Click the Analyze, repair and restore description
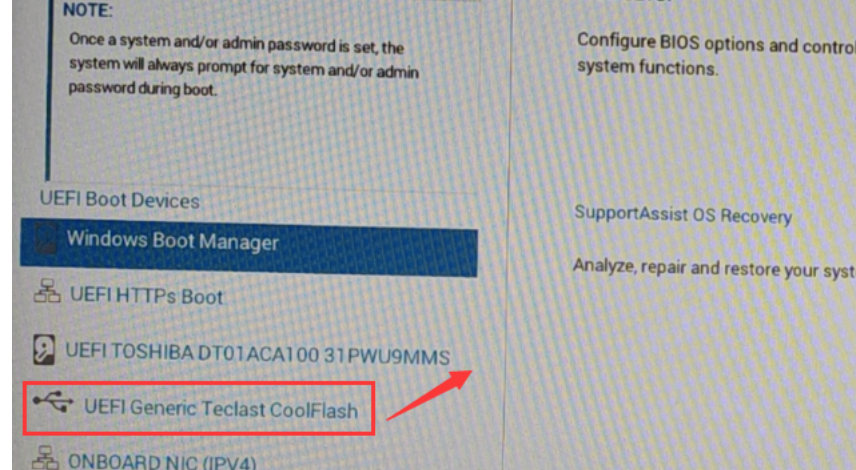The height and width of the screenshot is (470, 856). click(x=714, y=269)
